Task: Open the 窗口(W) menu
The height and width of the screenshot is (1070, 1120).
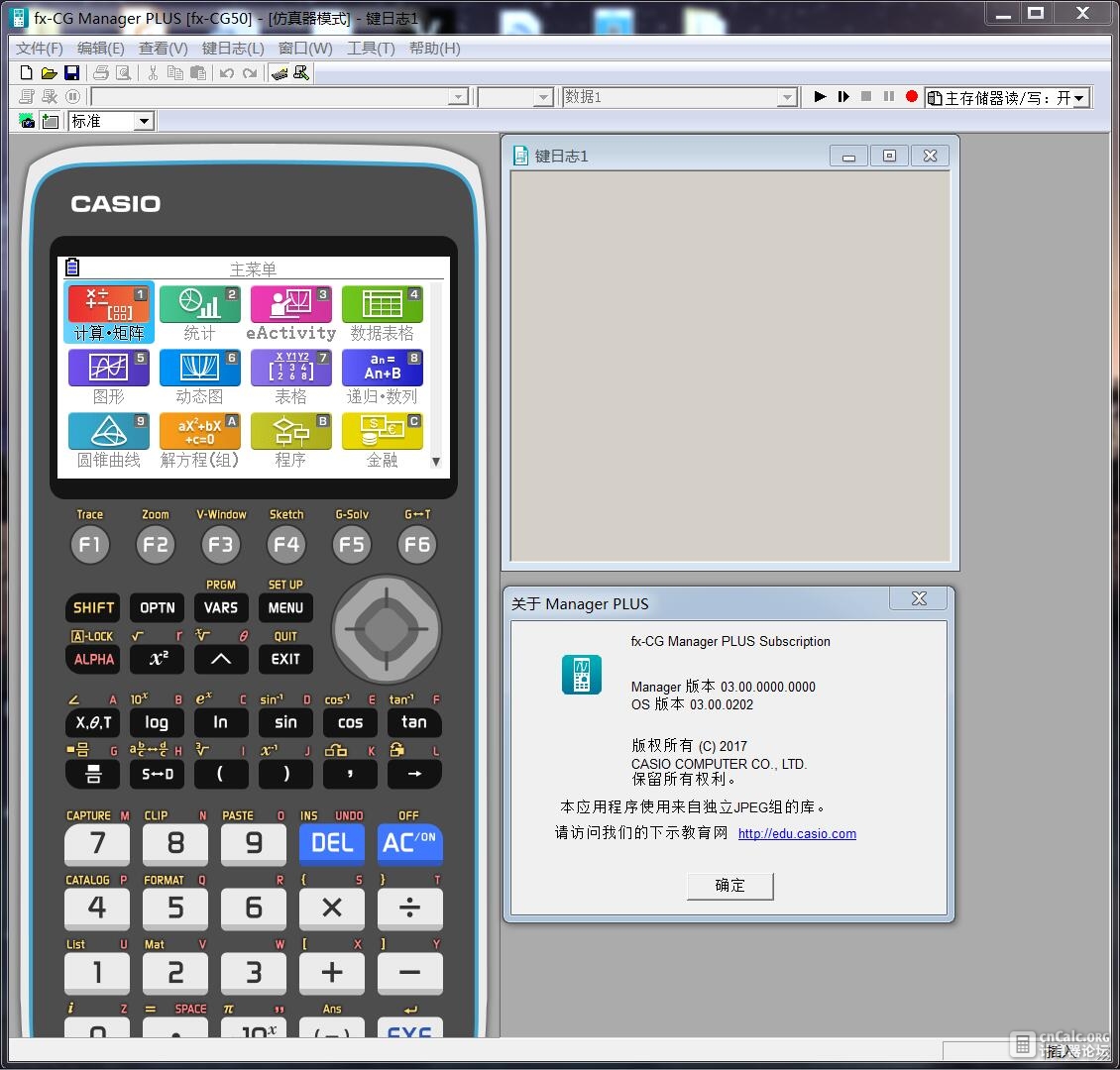Action: coord(305,48)
